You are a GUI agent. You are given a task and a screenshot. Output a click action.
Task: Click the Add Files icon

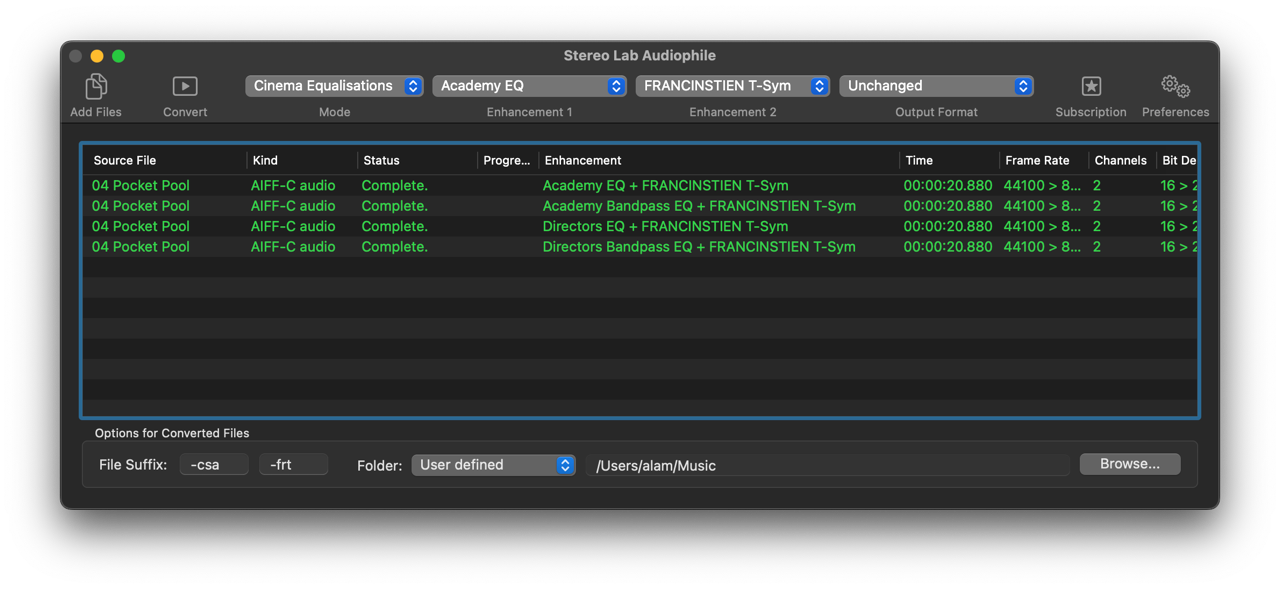pyautogui.click(x=96, y=87)
